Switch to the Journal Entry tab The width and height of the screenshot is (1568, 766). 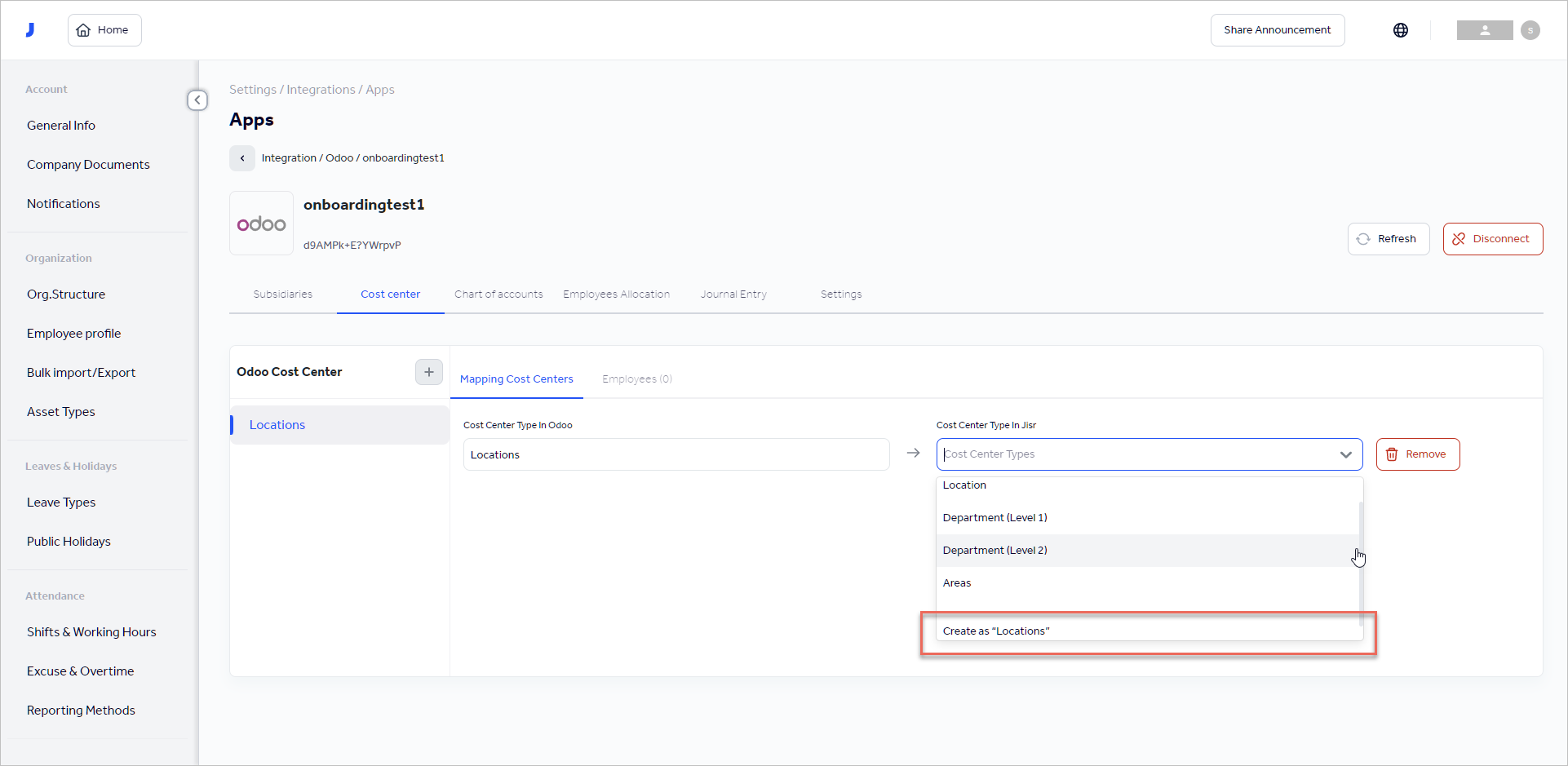pyautogui.click(x=733, y=294)
